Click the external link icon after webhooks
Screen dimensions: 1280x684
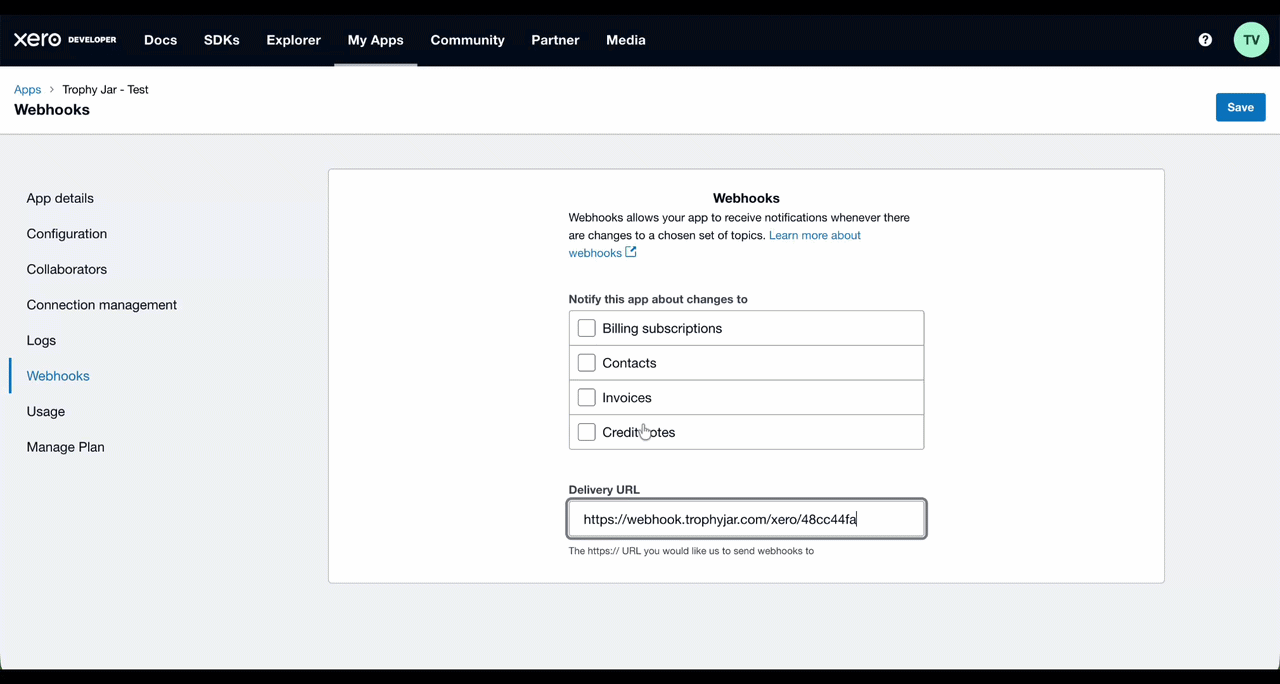click(631, 252)
